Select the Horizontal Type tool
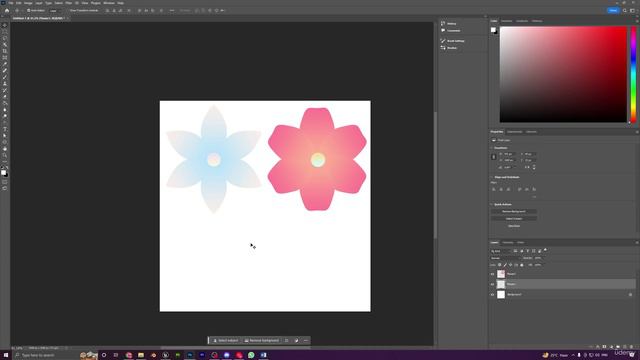This screenshot has width=640, height=360. pyautogui.click(x=5, y=129)
